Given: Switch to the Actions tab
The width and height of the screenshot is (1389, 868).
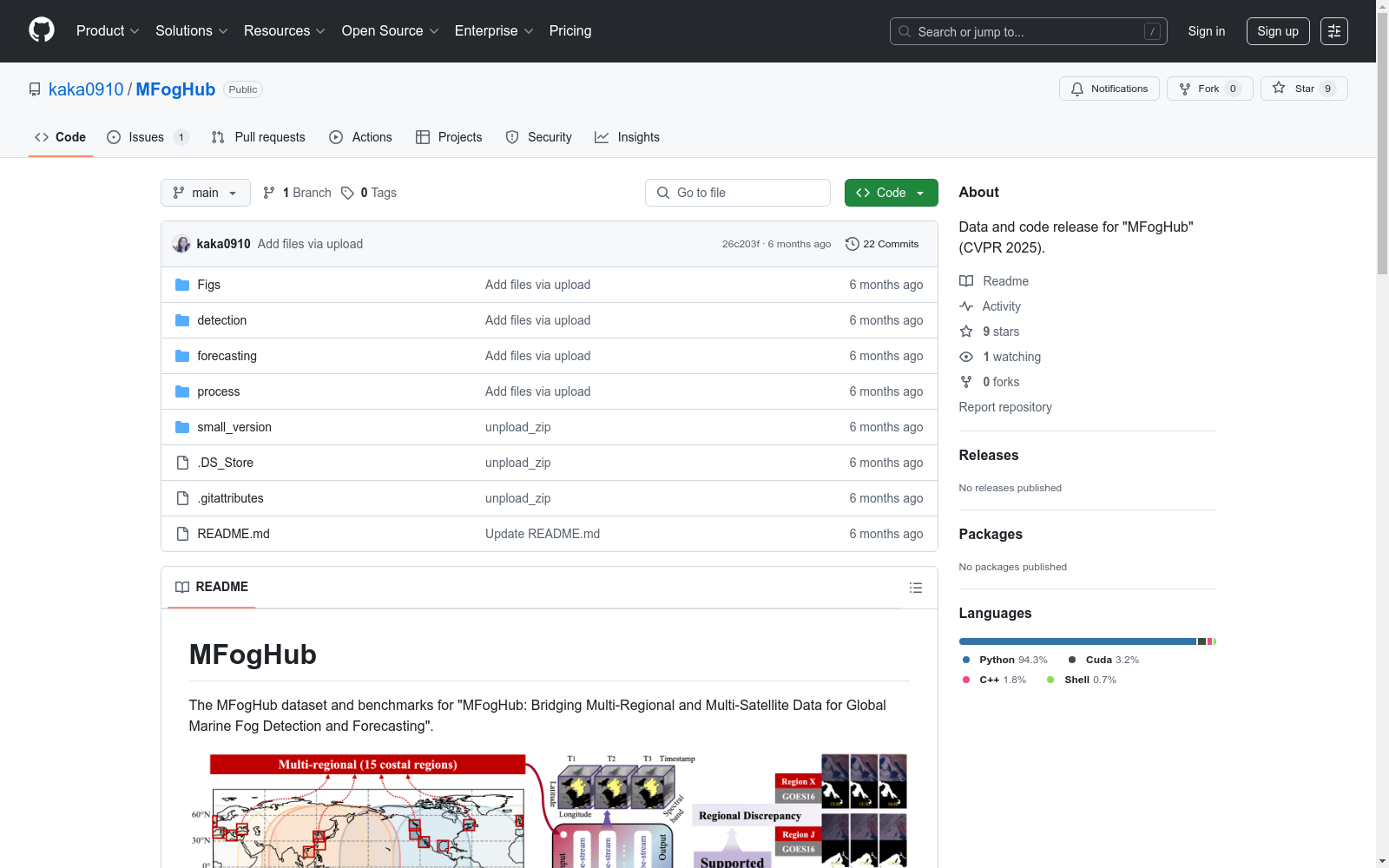Looking at the screenshot, I should coord(361,137).
